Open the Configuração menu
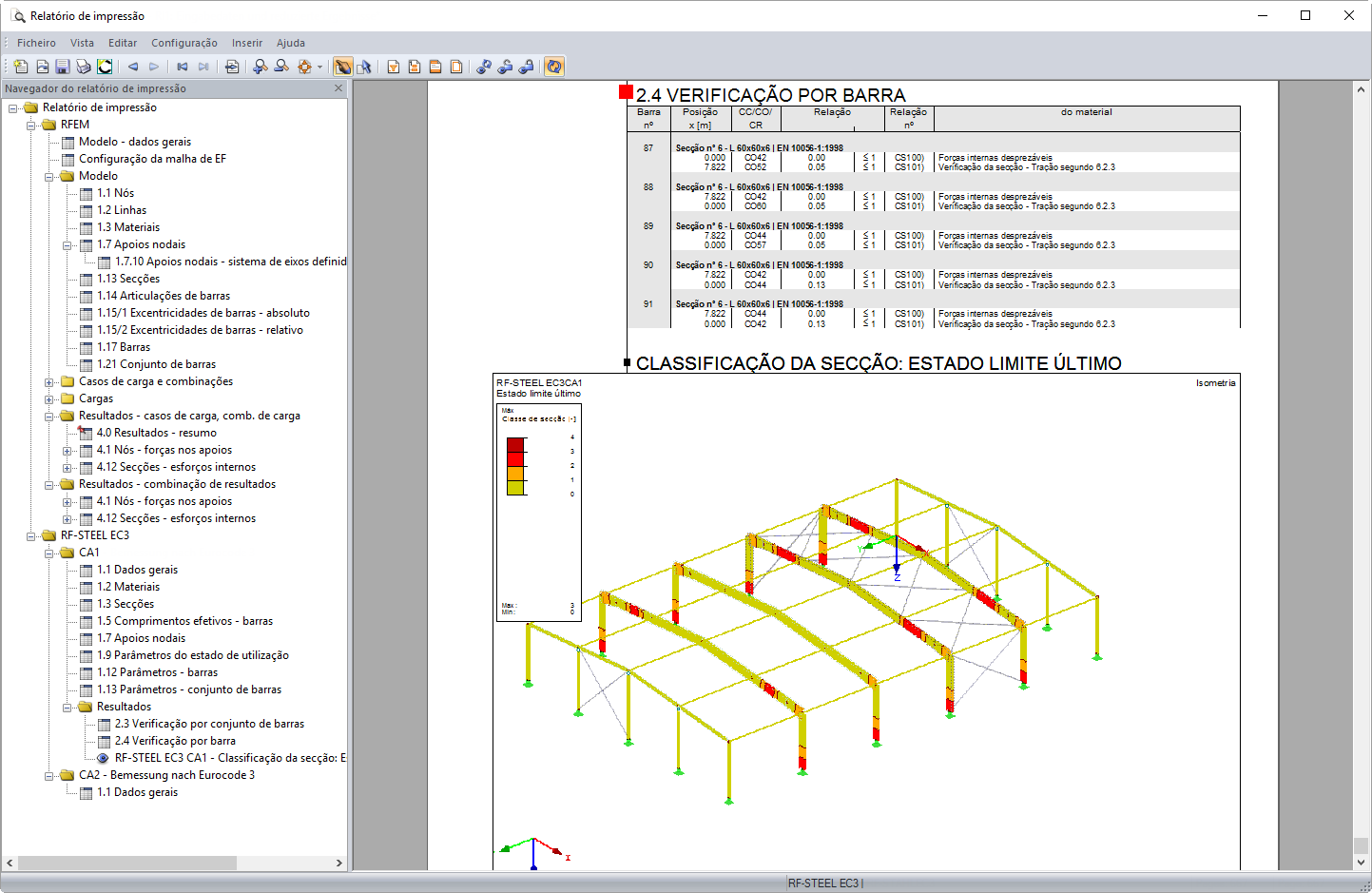This screenshot has width=1372, height=893. pos(184,43)
